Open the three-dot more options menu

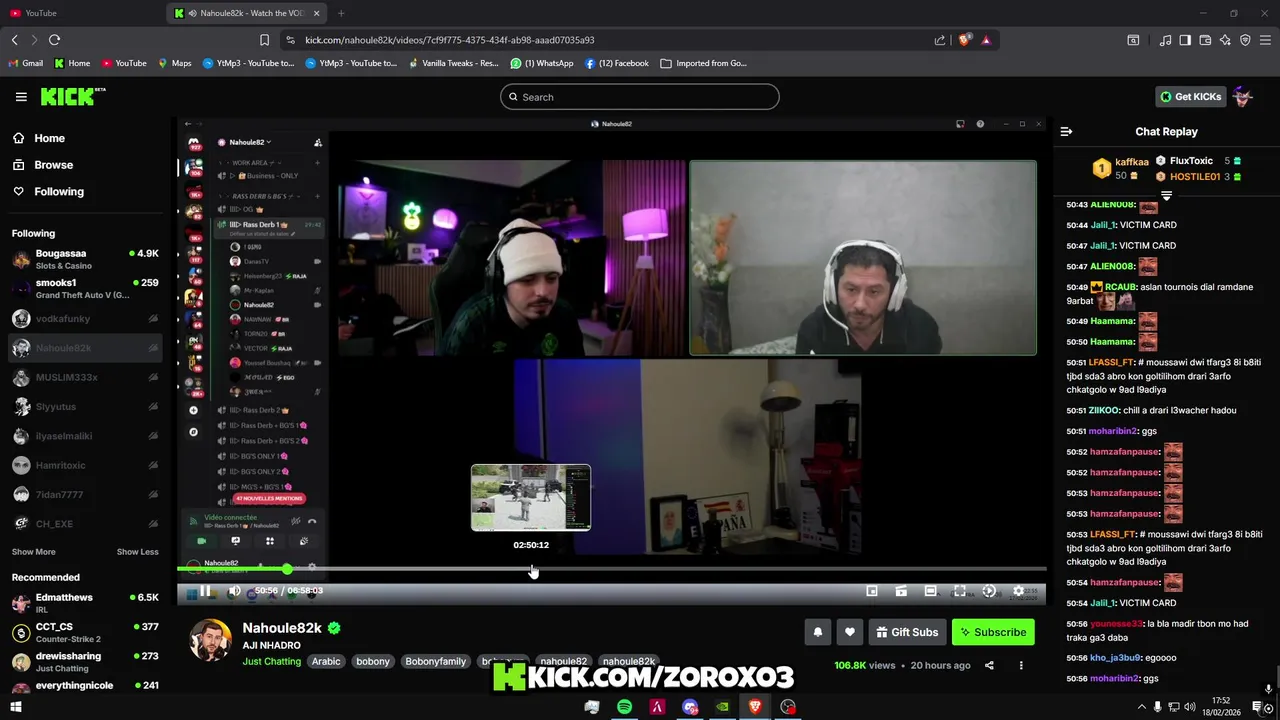pos(1021,665)
